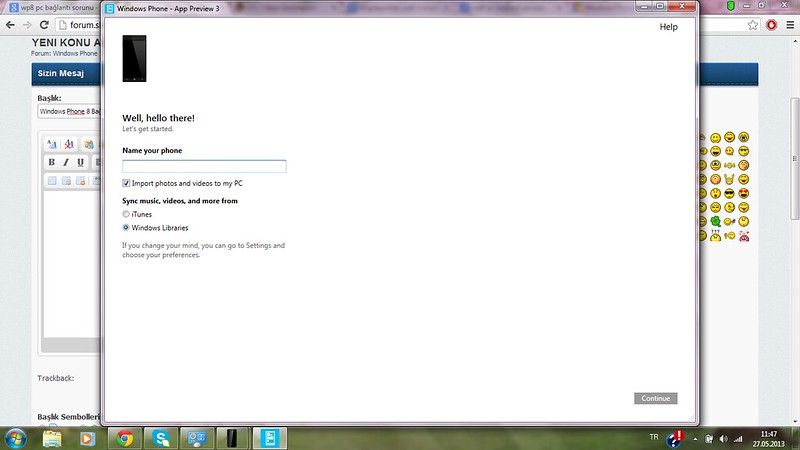Click the delete table icon in forum editor
800x450 pixels.
pyautogui.click(x=81, y=181)
